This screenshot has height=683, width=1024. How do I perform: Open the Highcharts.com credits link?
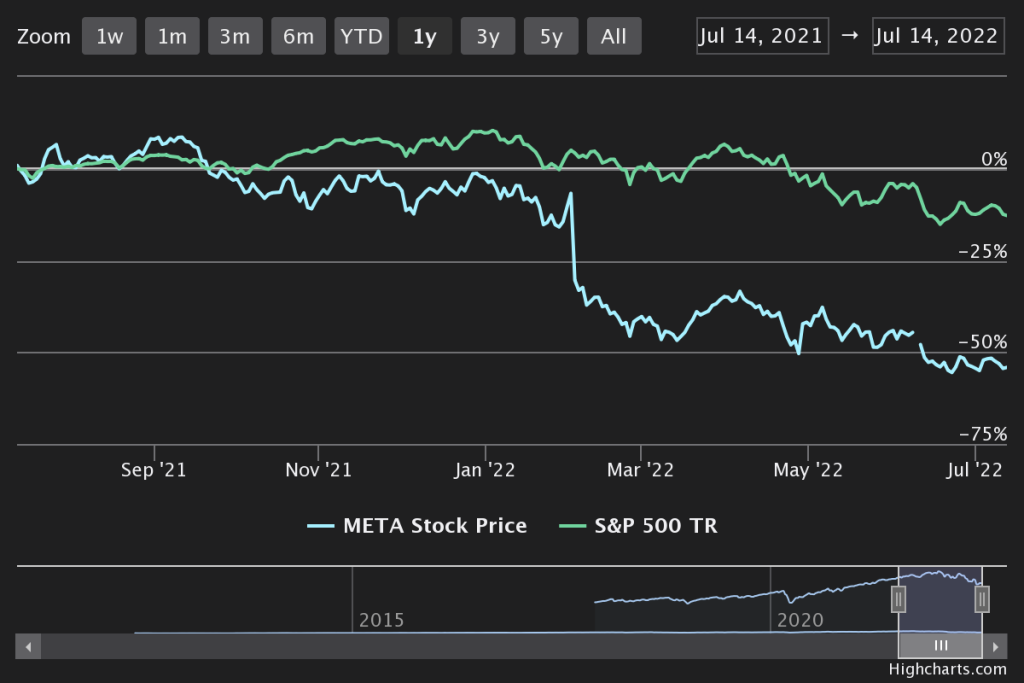[x=947, y=669]
